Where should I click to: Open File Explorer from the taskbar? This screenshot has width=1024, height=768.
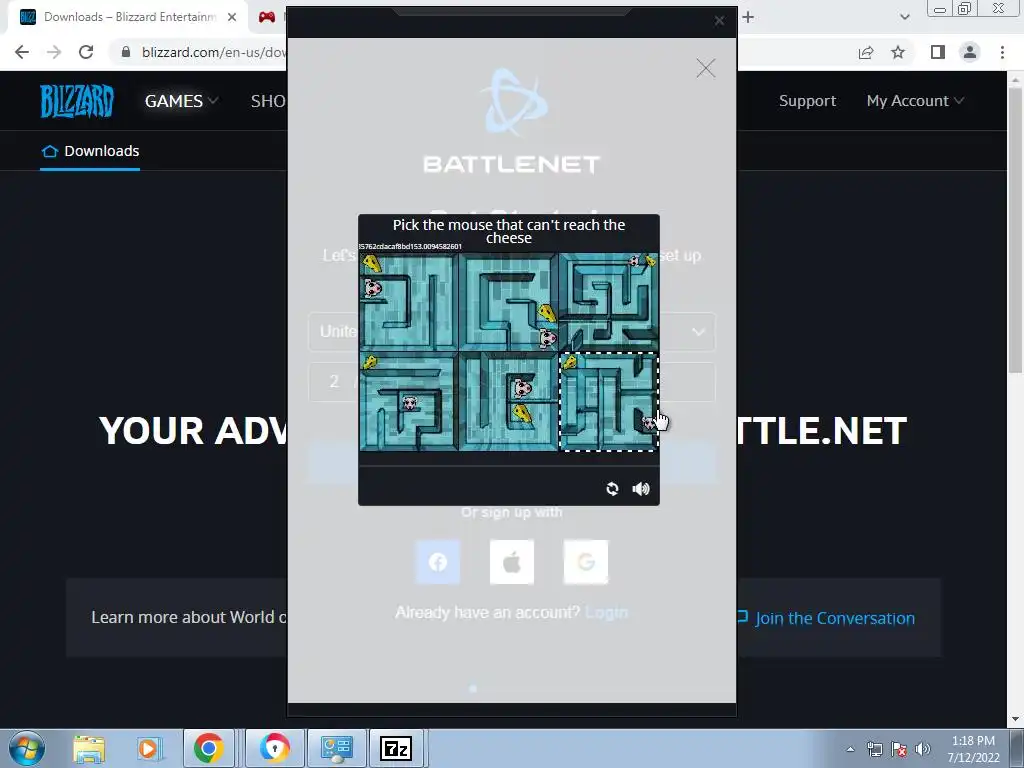tap(89, 748)
